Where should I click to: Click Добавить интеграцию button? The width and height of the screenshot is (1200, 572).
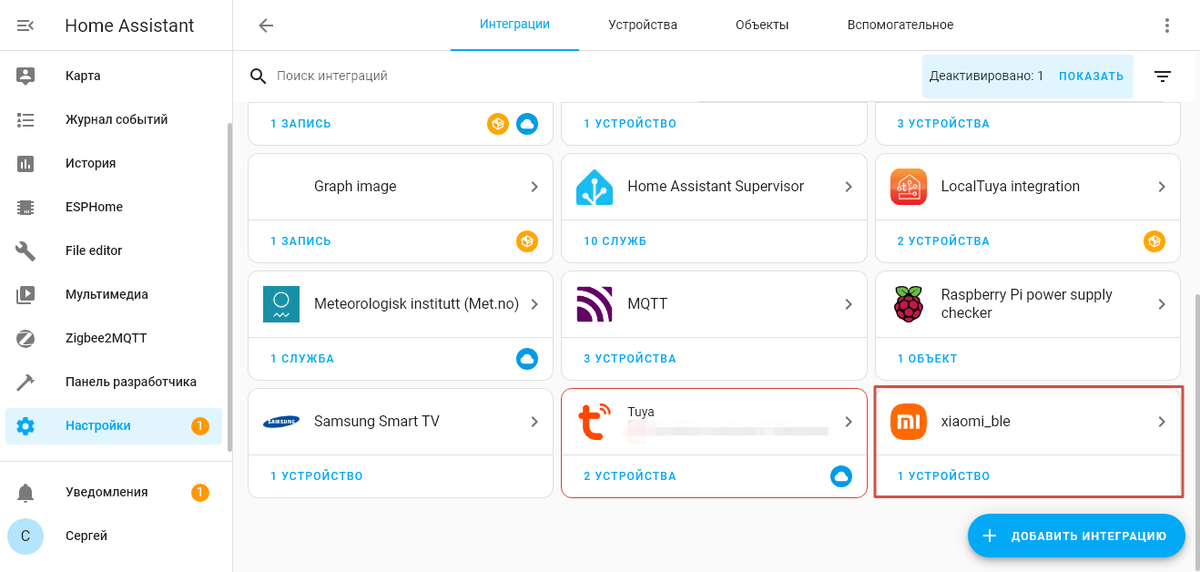[1075, 536]
